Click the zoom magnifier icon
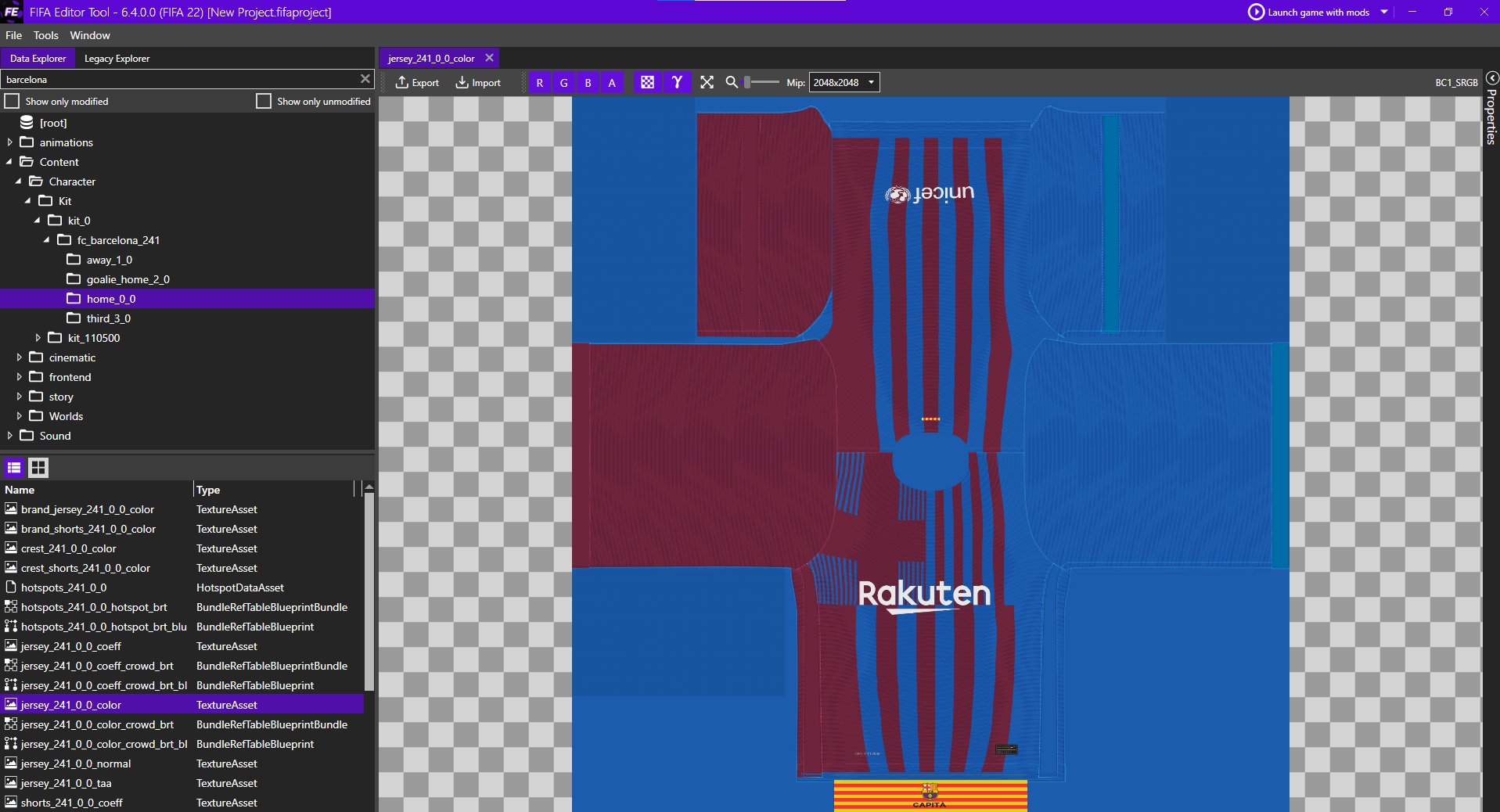 731,82
